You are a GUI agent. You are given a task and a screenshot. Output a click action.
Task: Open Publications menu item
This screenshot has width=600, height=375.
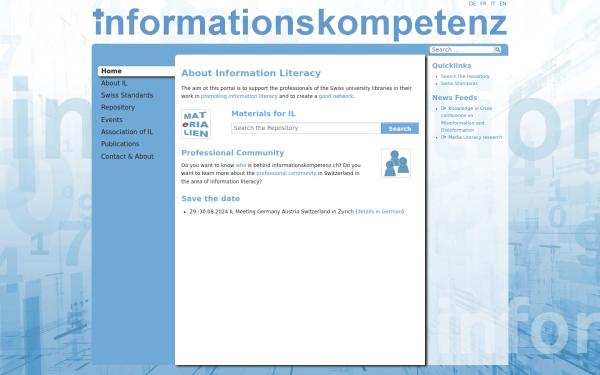click(x=120, y=144)
